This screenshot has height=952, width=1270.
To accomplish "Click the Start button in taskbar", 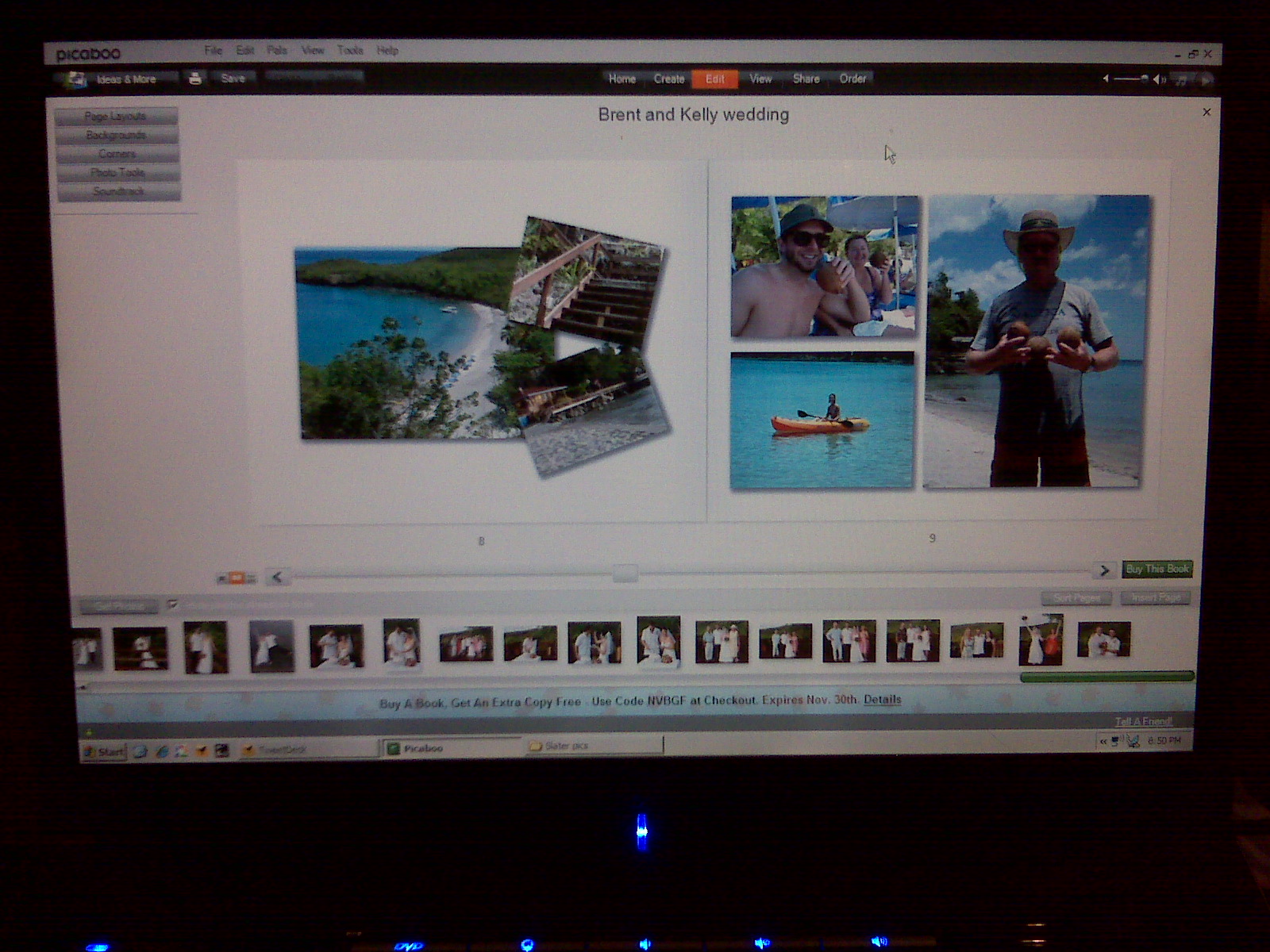I will [104, 751].
